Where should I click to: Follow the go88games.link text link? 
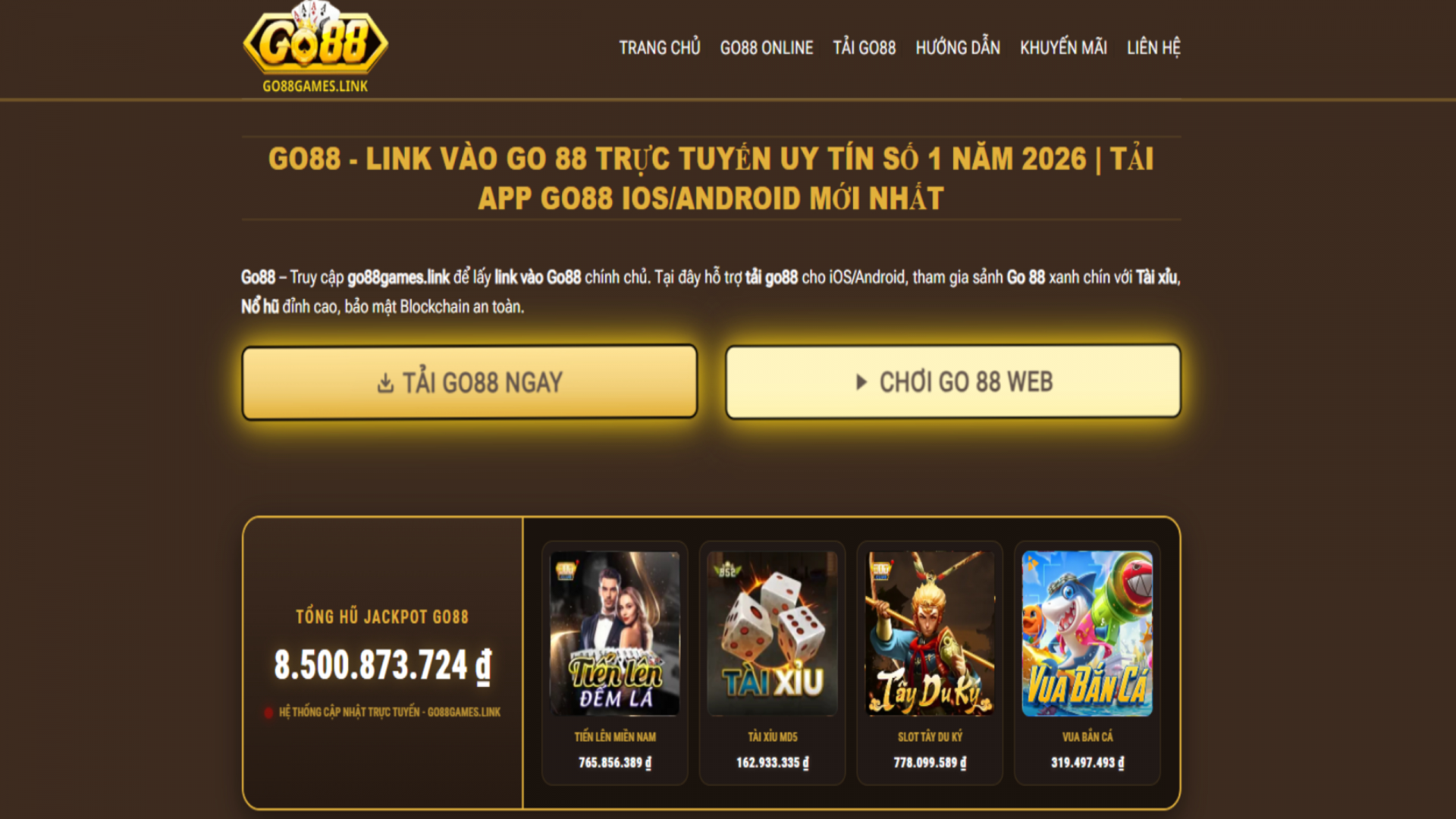[x=398, y=278]
